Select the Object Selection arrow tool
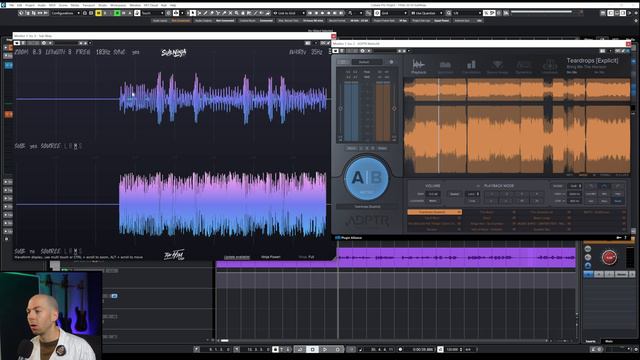 pos(193,13)
